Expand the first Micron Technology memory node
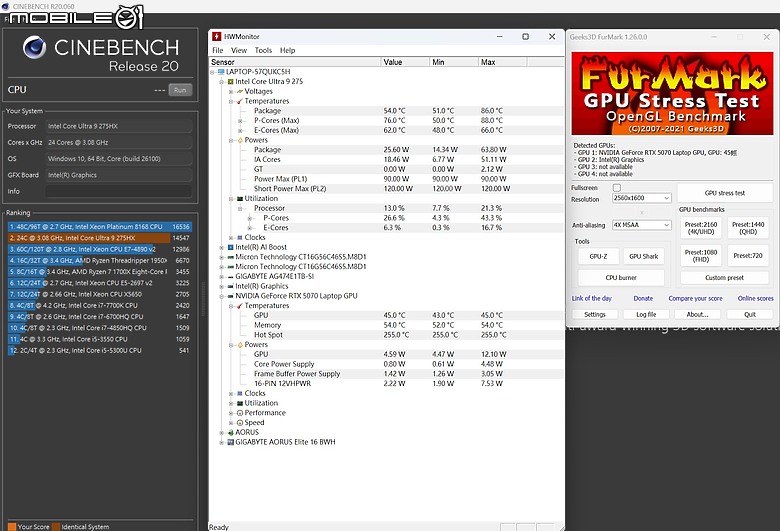Image resolution: width=780 pixels, height=531 pixels. click(222, 257)
